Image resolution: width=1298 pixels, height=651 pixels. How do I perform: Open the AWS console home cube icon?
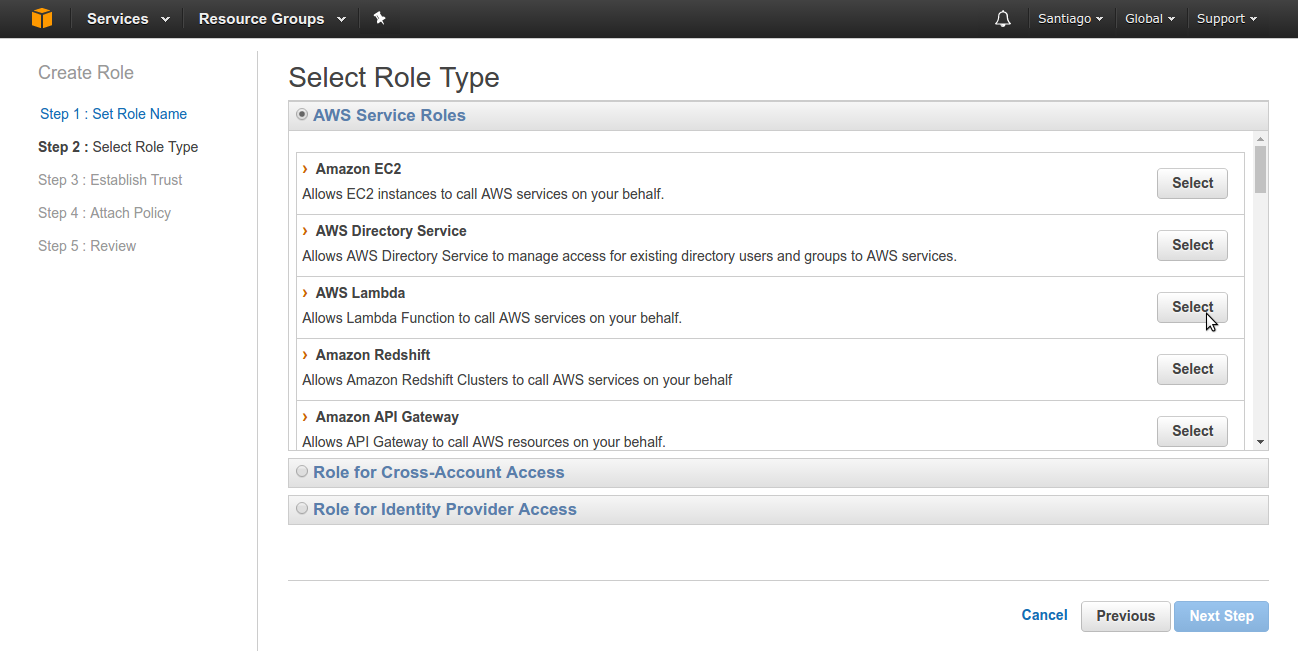click(41, 18)
